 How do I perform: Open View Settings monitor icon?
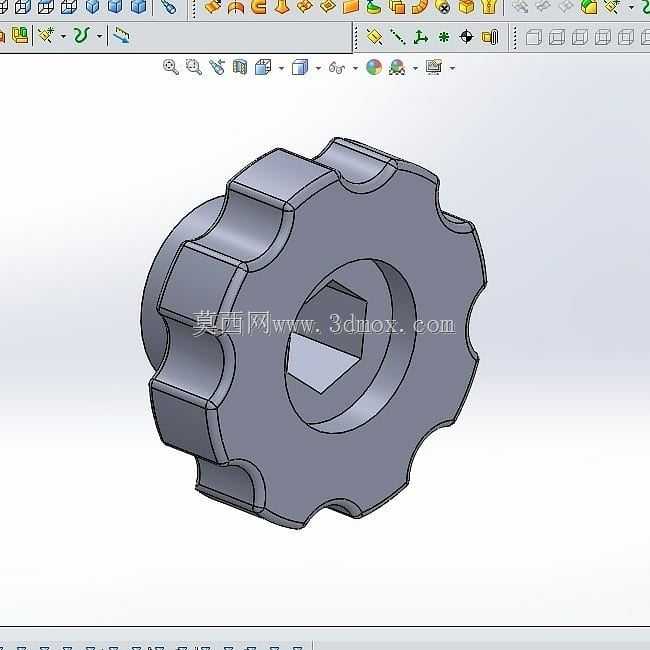pyautogui.click(x=434, y=67)
